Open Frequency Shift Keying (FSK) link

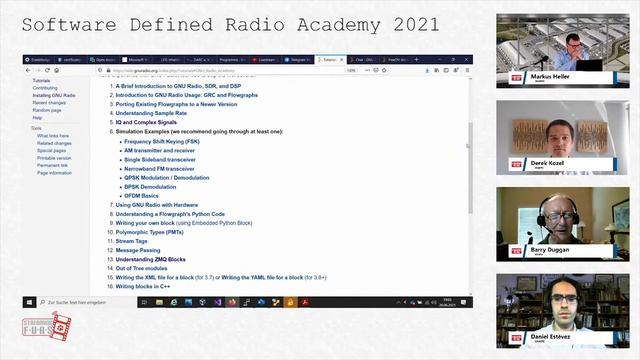coord(162,142)
